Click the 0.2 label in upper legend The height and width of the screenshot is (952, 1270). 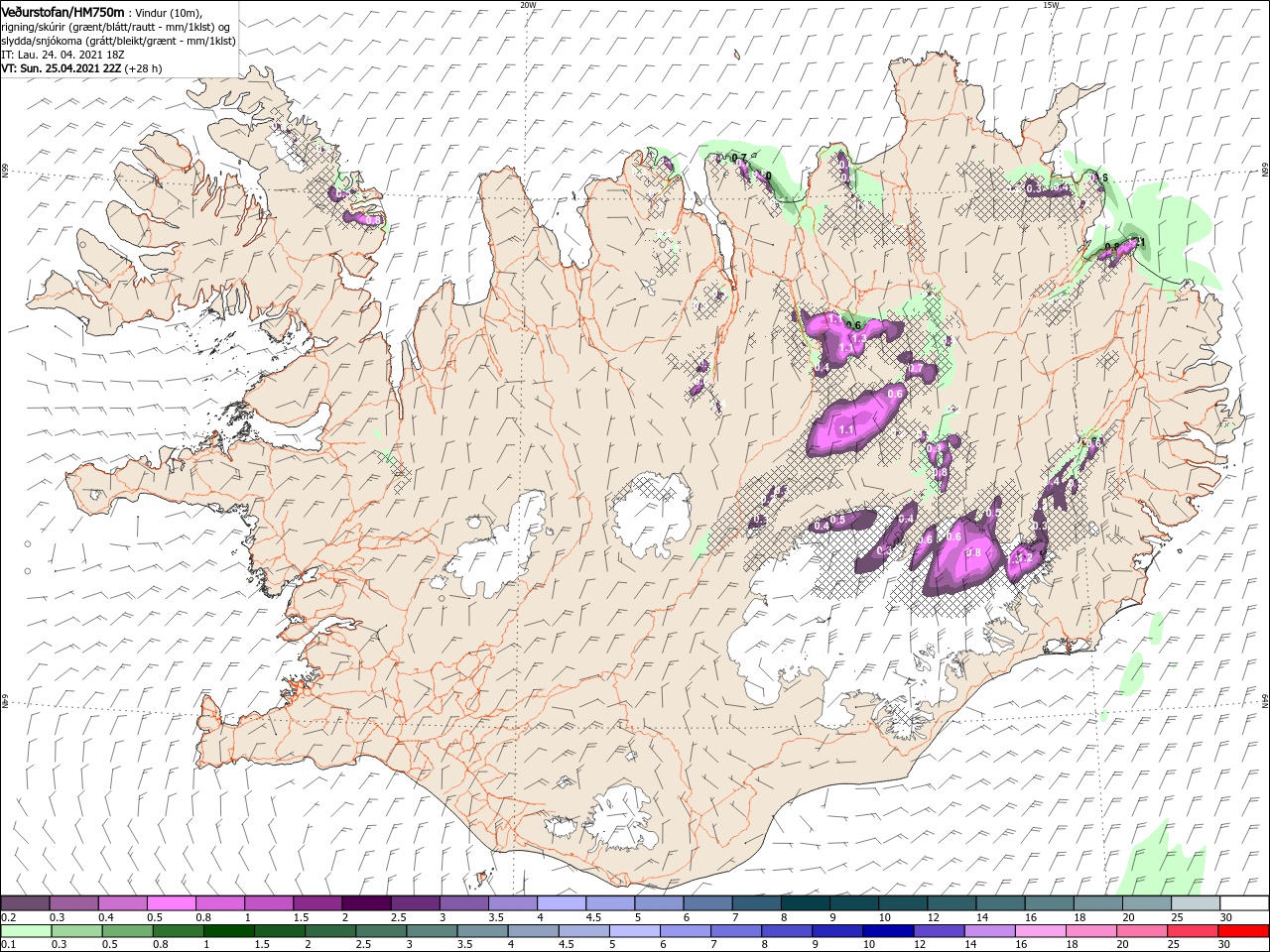click(8, 917)
